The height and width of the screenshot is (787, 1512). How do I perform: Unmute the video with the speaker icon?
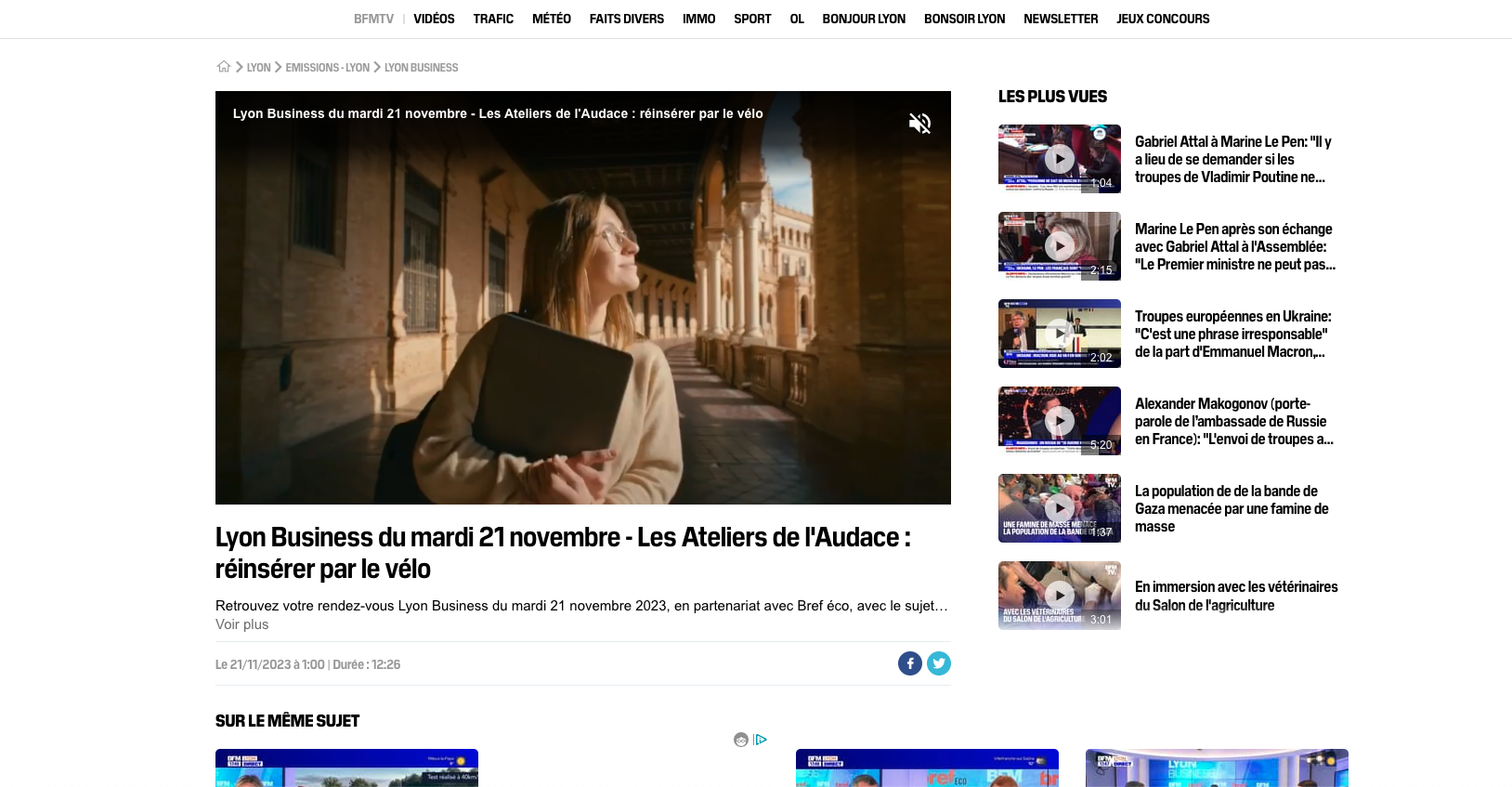coord(919,124)
